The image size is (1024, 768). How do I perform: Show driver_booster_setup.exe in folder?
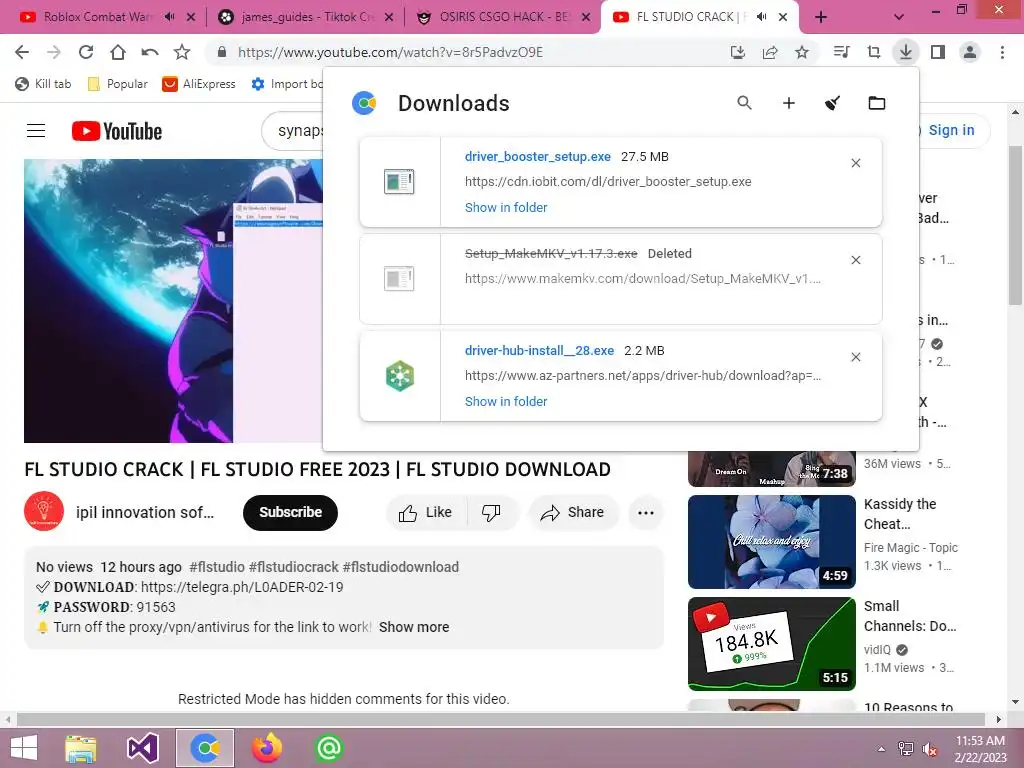(x=505, y=208)
